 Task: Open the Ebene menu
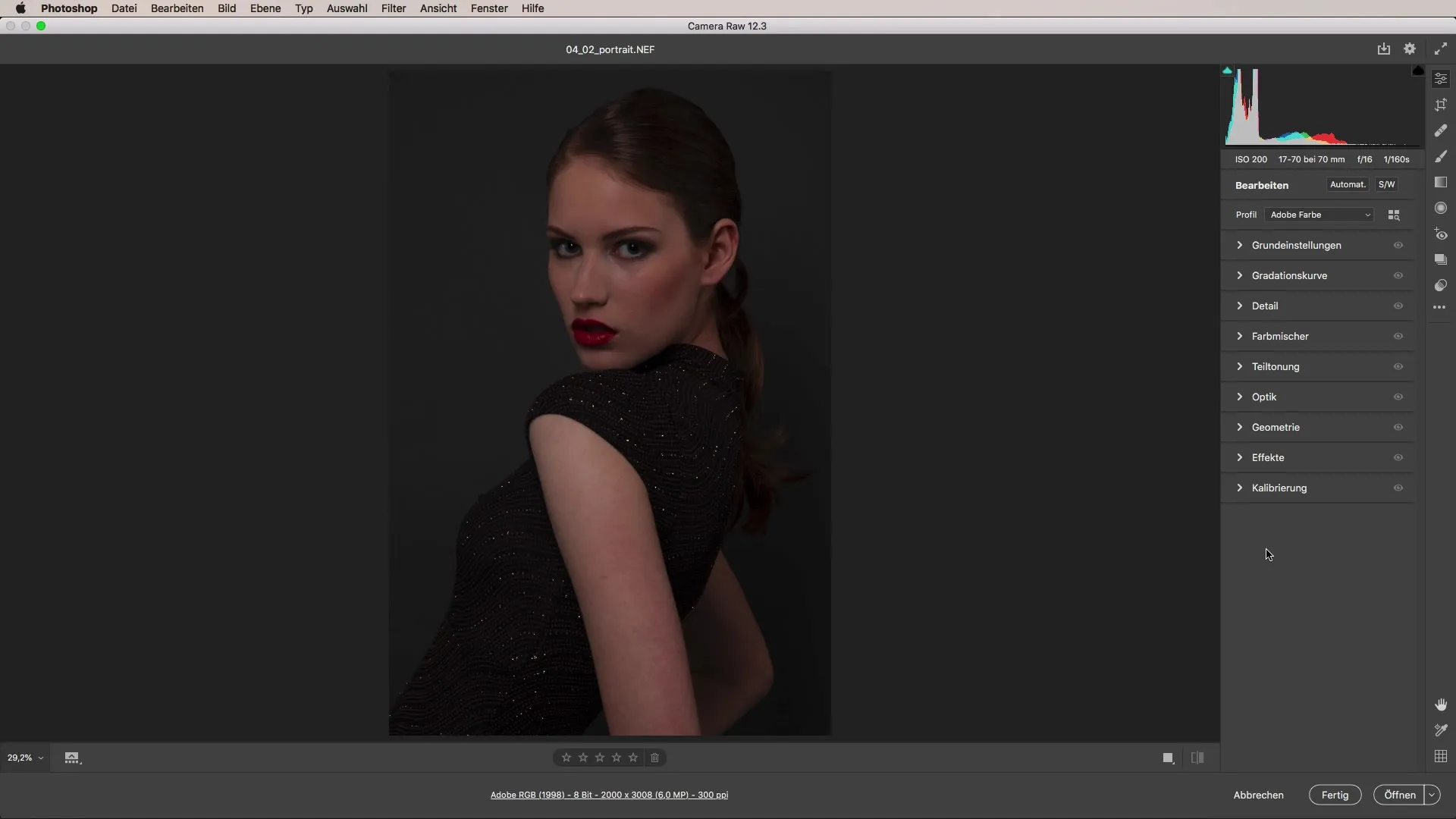tap(265, 8)
